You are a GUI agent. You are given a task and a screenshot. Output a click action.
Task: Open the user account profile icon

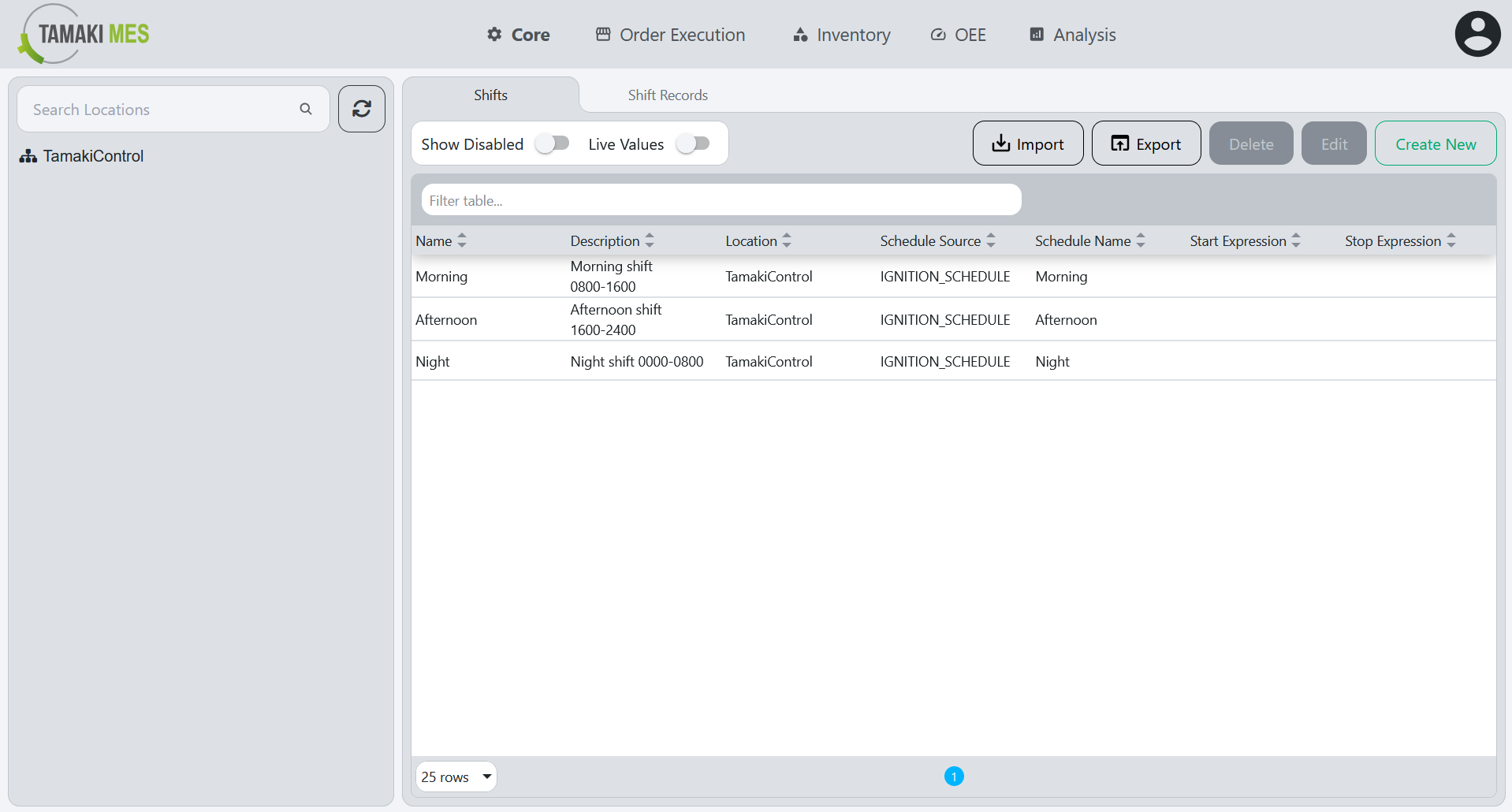[1477, 33]
